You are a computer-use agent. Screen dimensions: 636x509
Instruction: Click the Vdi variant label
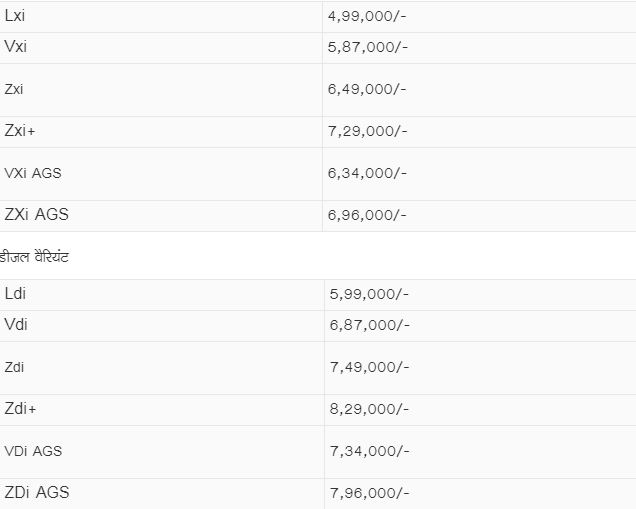click(16, 325)
